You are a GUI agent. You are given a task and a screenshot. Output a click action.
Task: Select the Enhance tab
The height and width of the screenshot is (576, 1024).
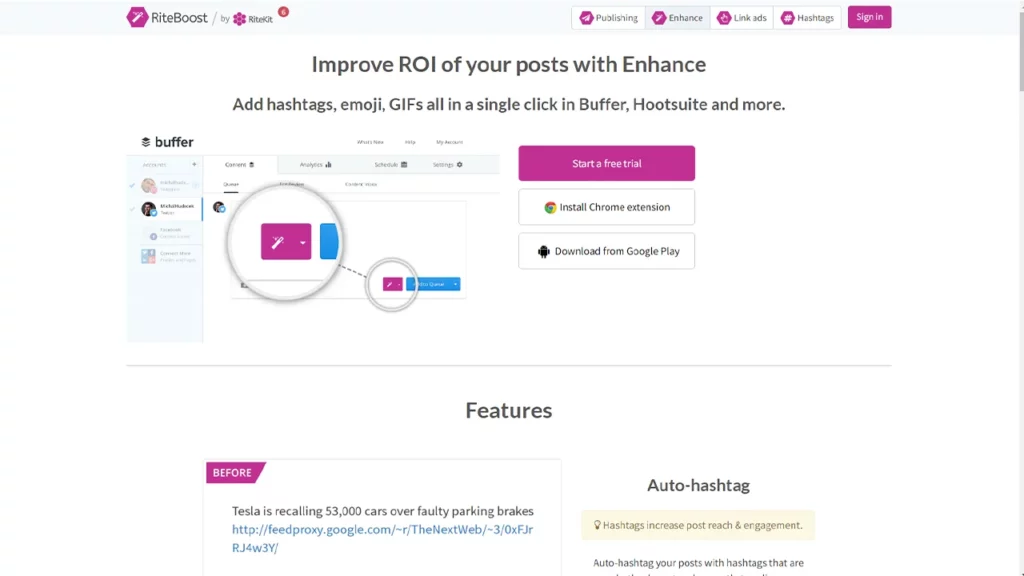click(676, 18)
